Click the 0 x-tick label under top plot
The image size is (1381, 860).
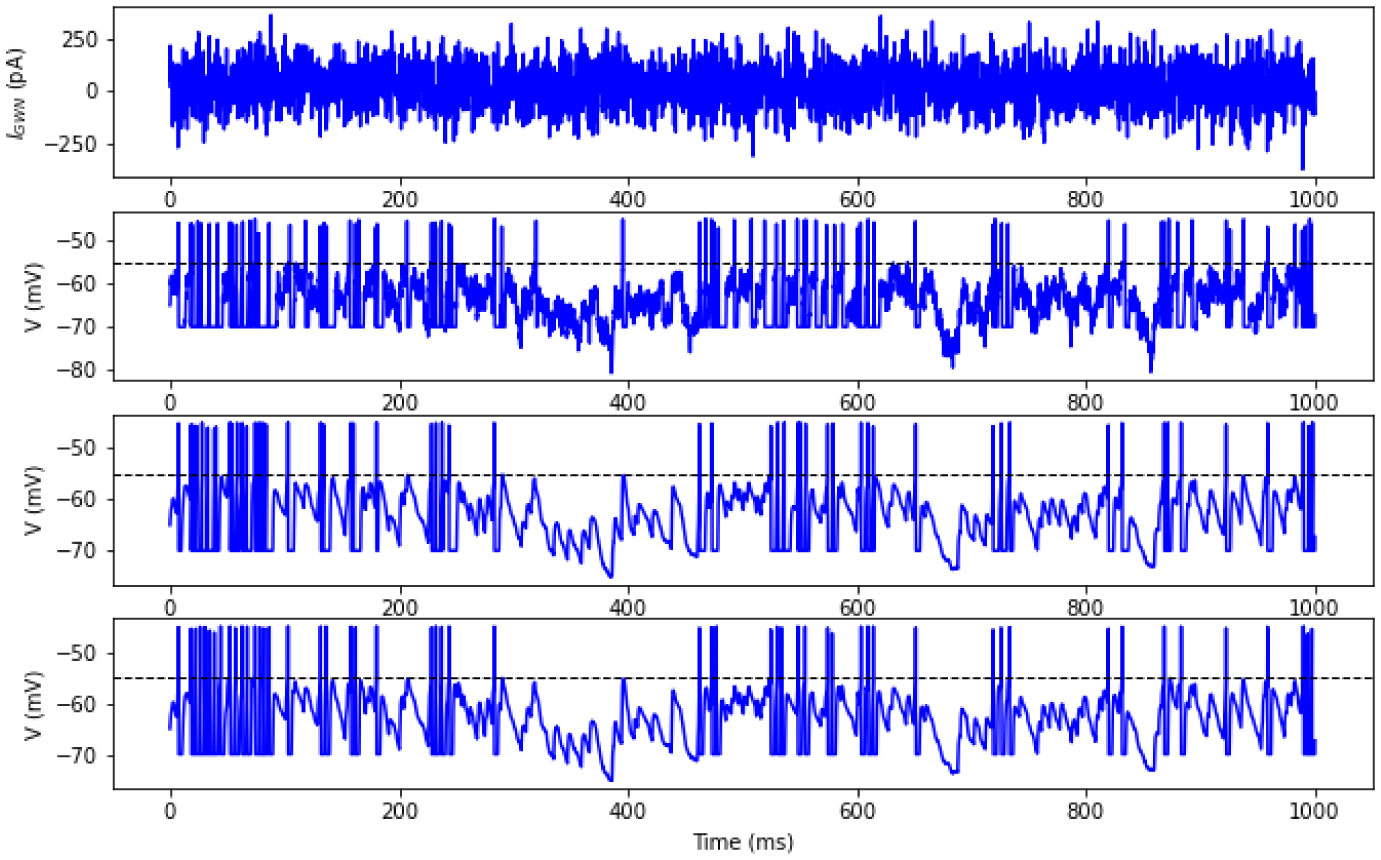[170, 199]
